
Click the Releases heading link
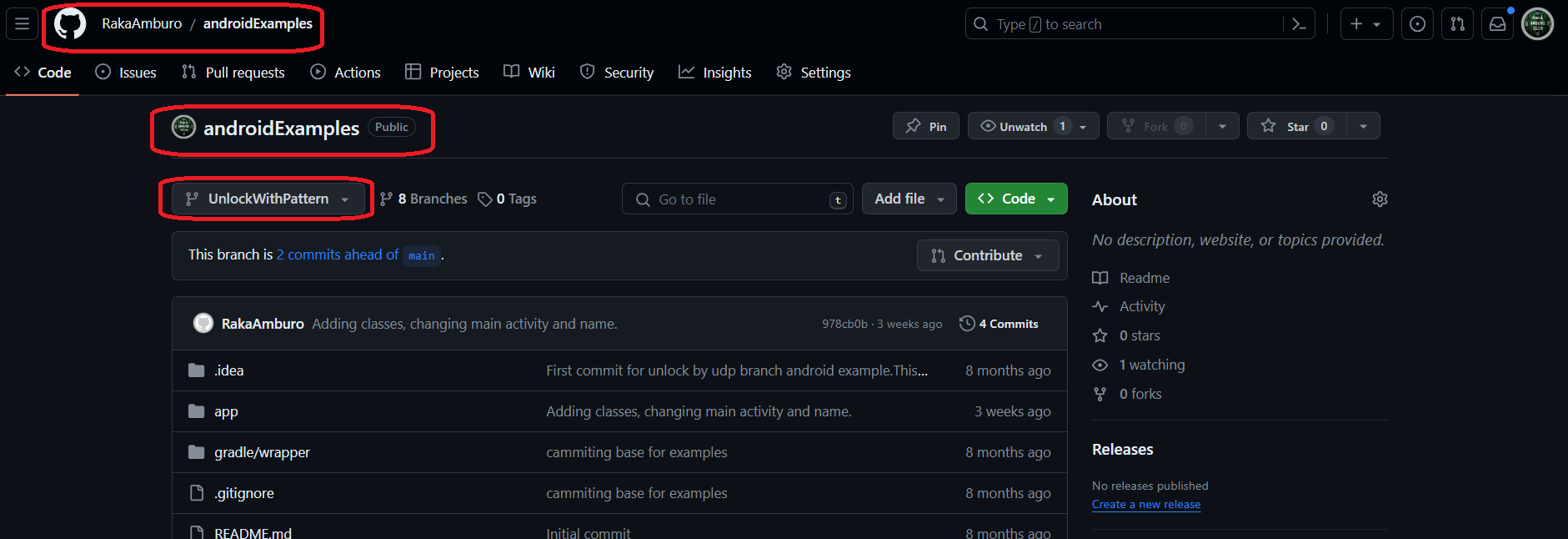1122,449
